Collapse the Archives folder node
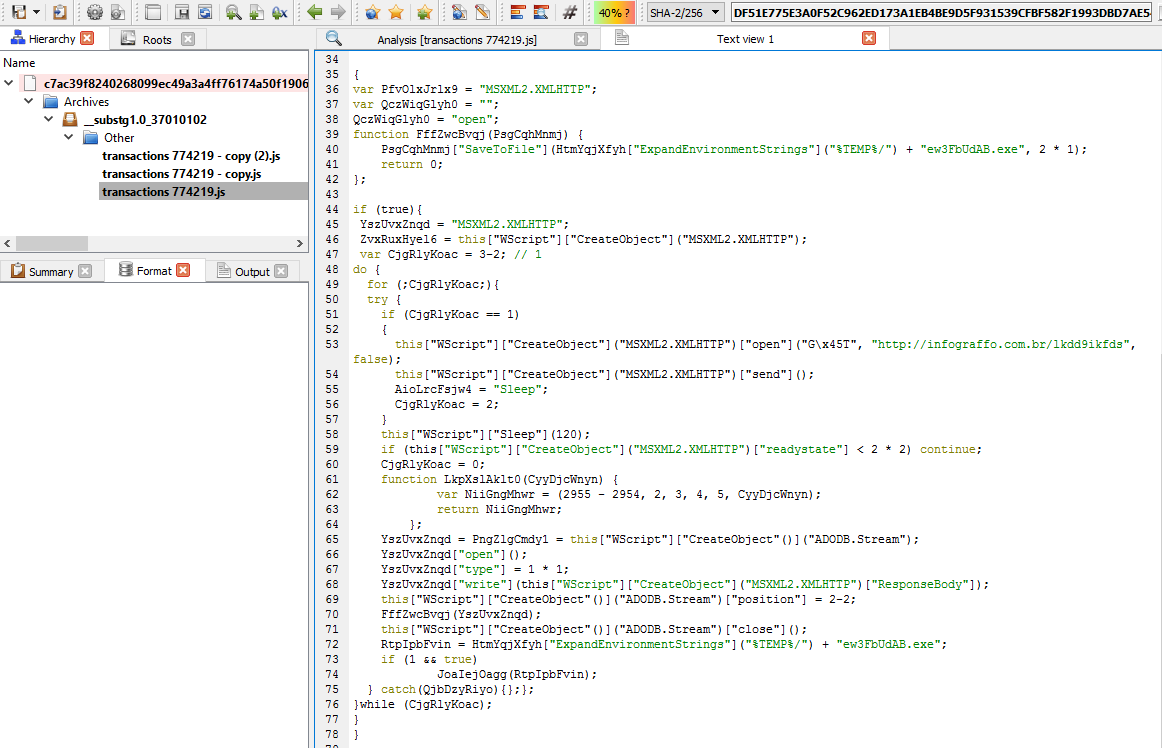1162x748 pixels. point(29,101)
